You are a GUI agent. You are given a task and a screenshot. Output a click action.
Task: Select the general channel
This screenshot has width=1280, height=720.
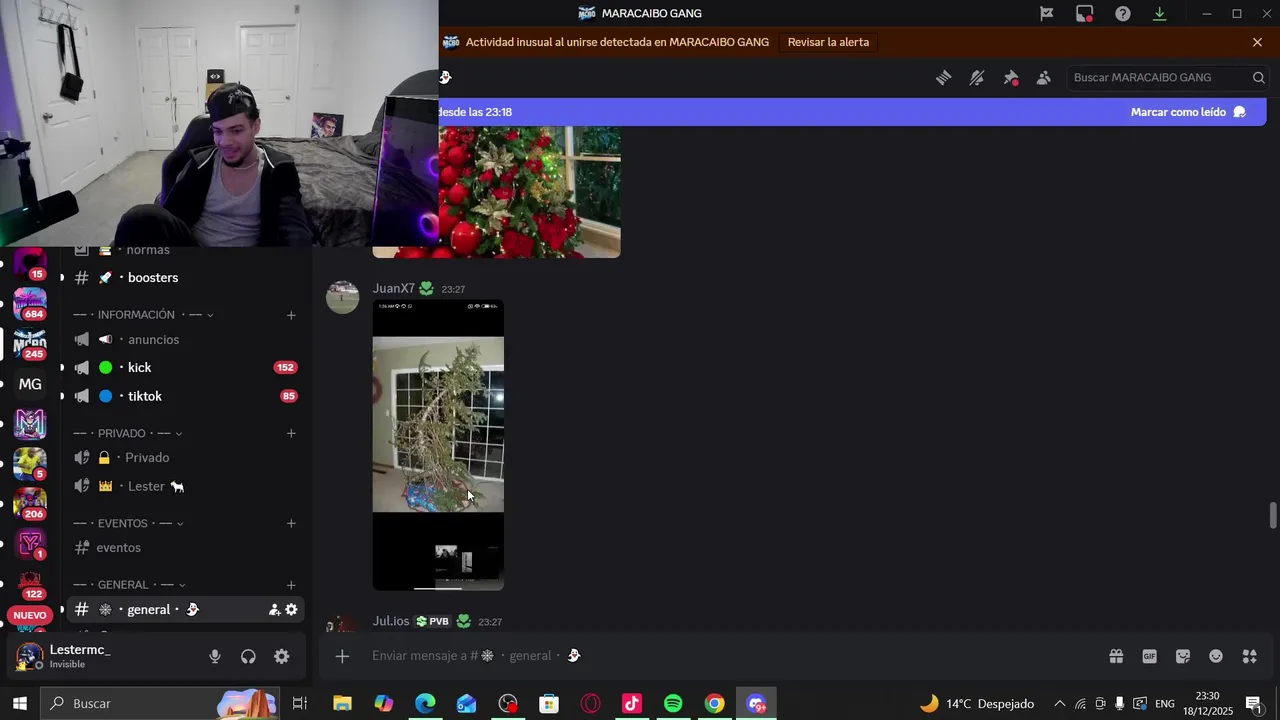(185, 610)
